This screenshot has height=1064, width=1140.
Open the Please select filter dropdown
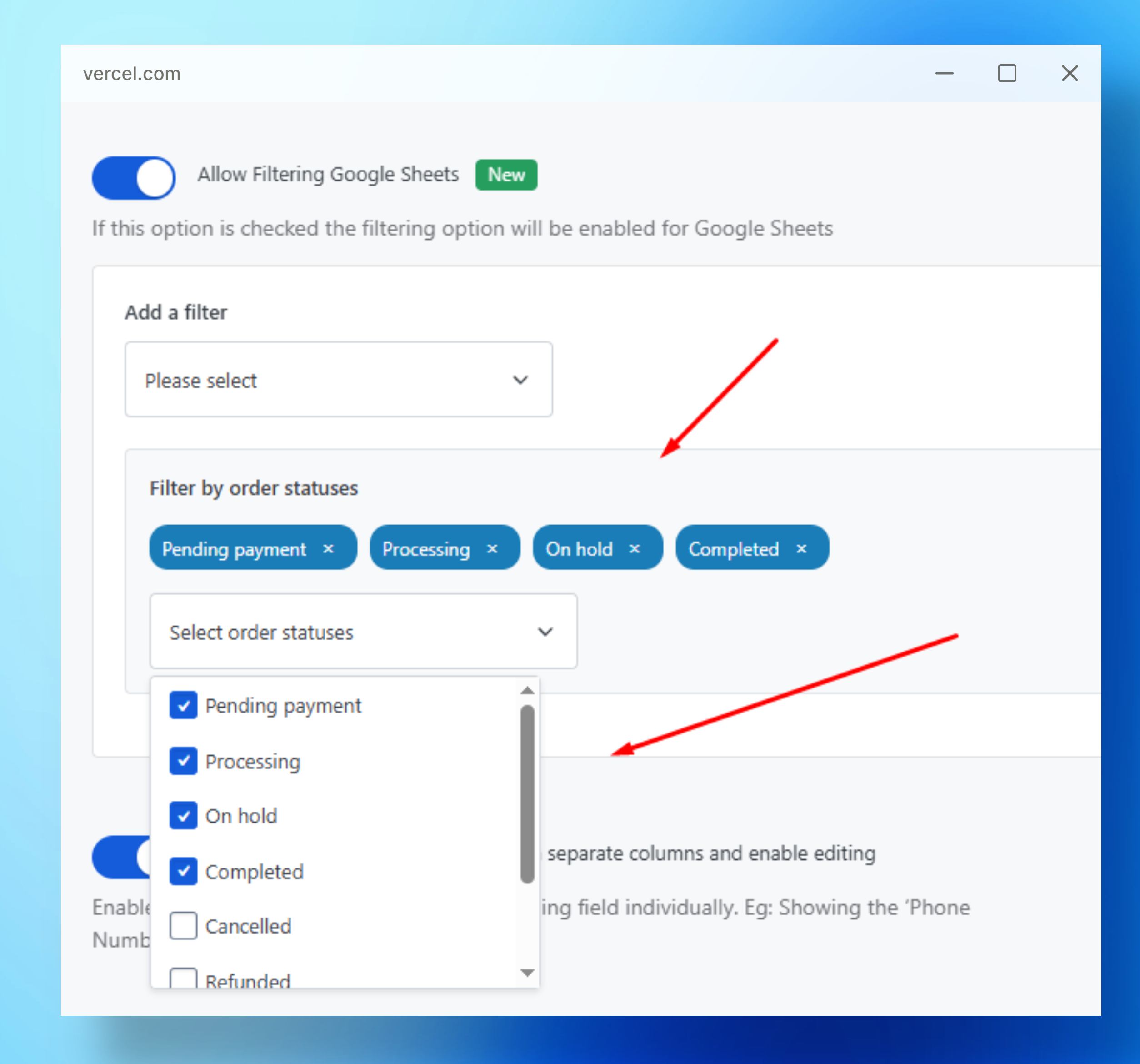pos(338,380)
